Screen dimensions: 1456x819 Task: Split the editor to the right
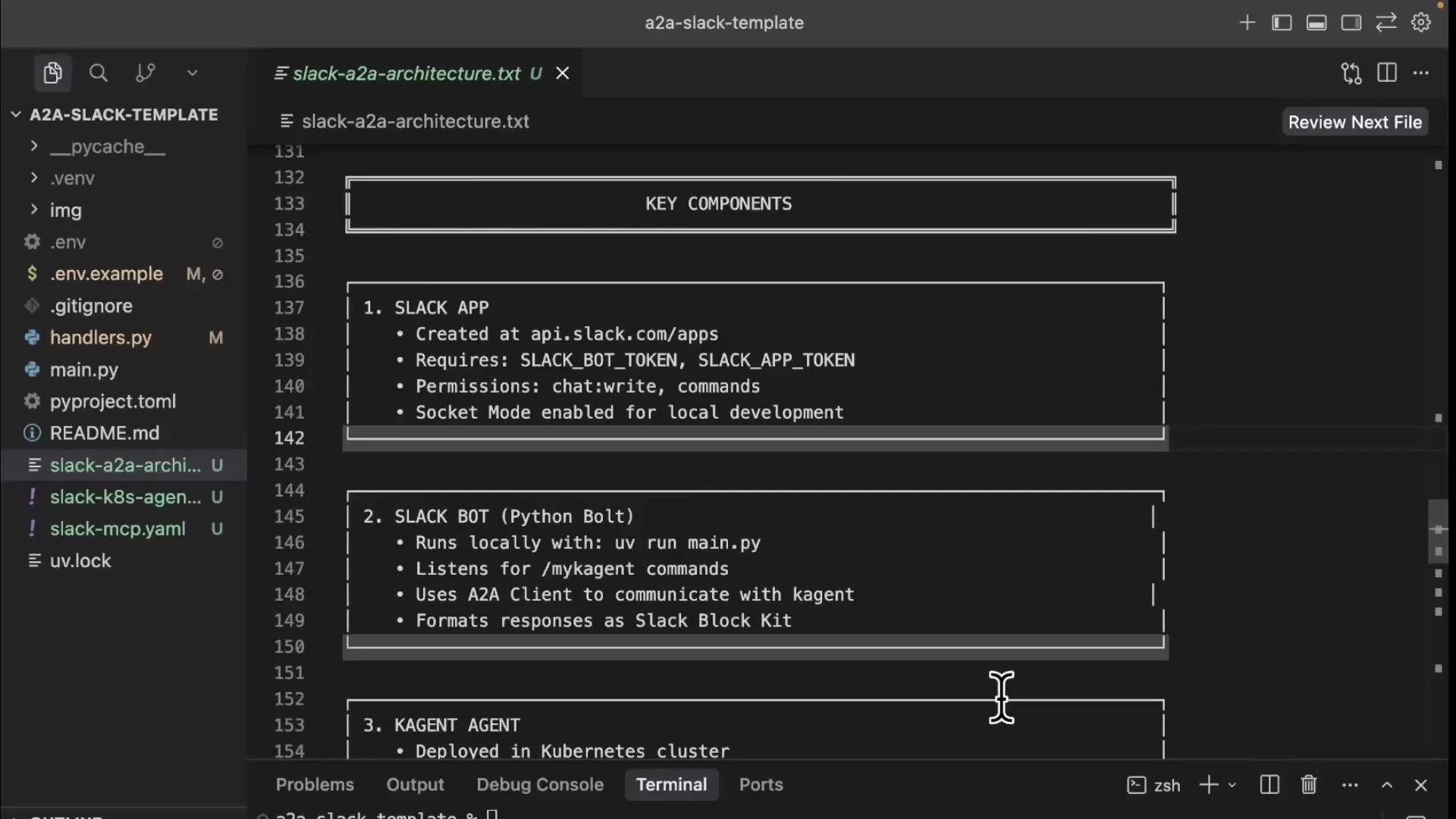(1387, 73)
